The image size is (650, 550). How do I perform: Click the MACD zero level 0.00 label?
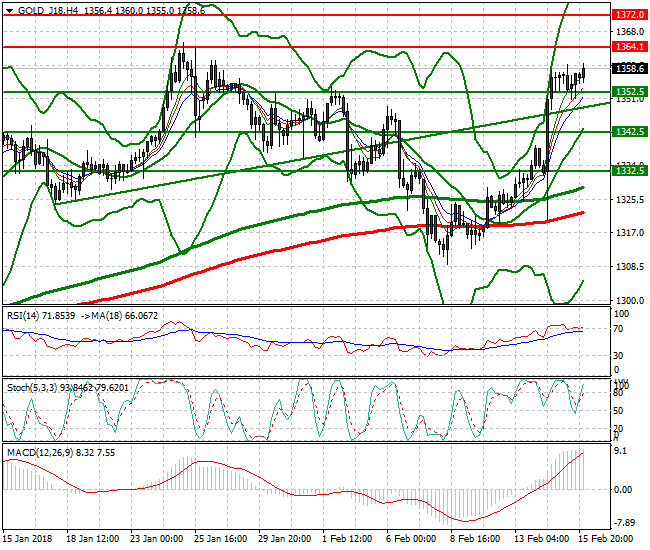(x=623, y=490)
